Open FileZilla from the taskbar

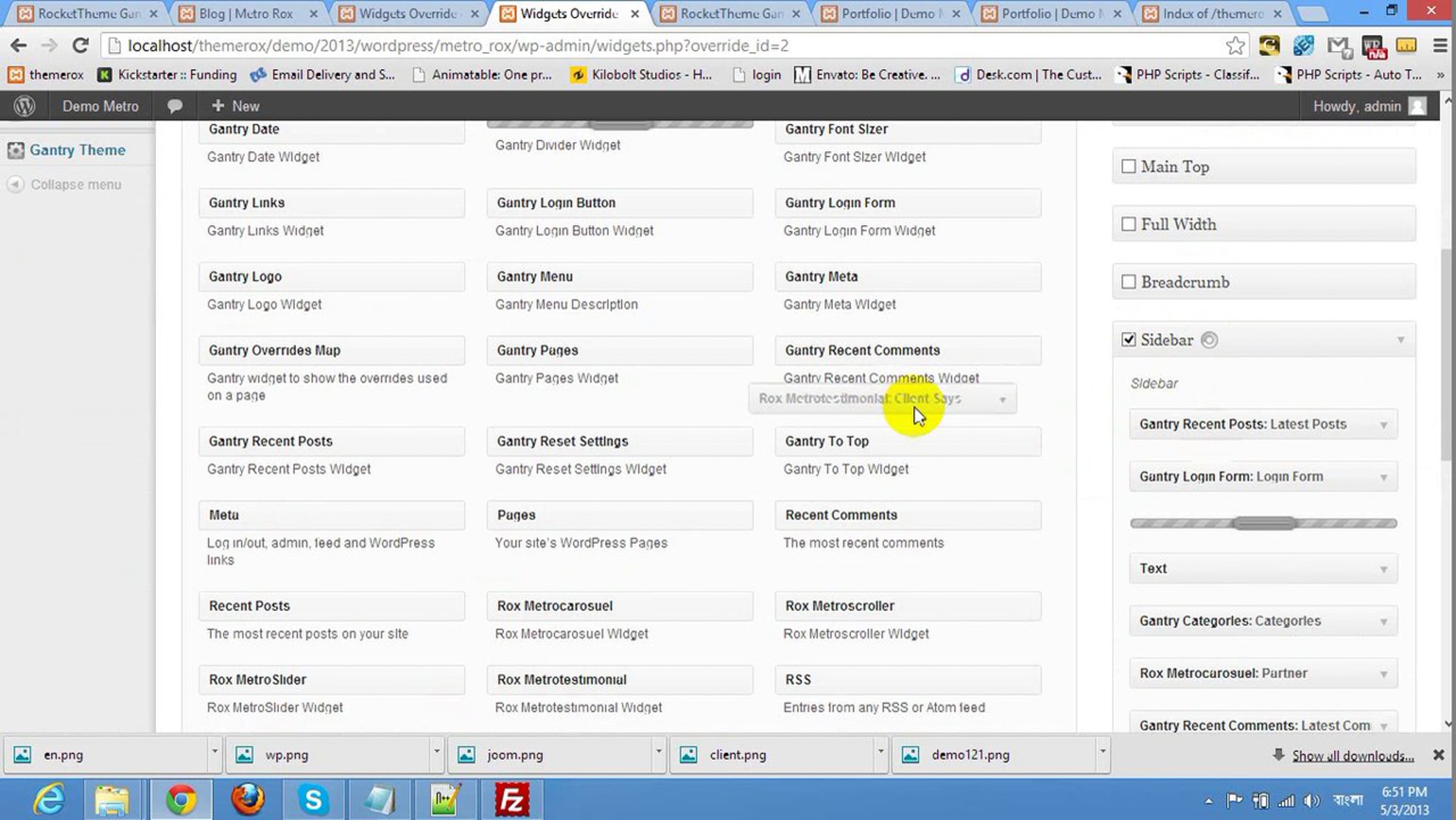(512, 799)
